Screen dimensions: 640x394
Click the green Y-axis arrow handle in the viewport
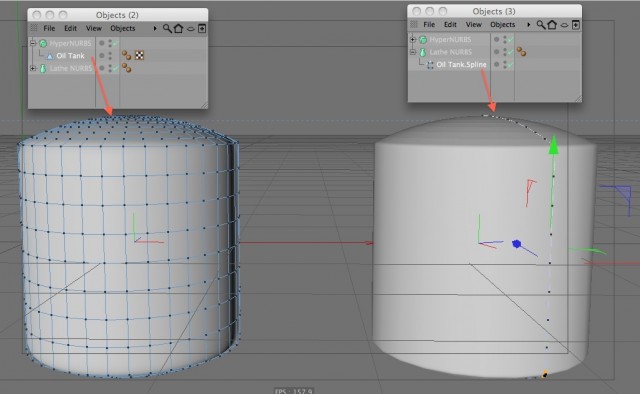[x=553, y=145]
